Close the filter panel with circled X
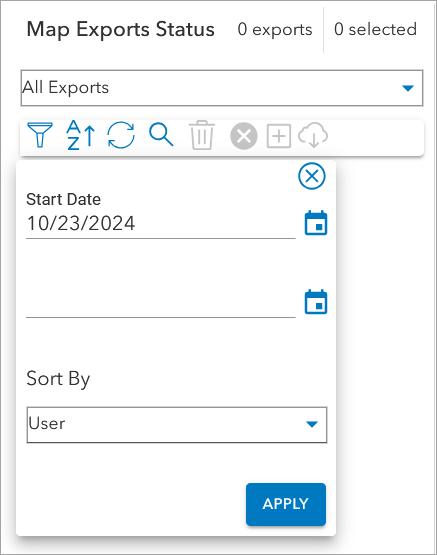 pyautogui.click(x=312, y=176)
